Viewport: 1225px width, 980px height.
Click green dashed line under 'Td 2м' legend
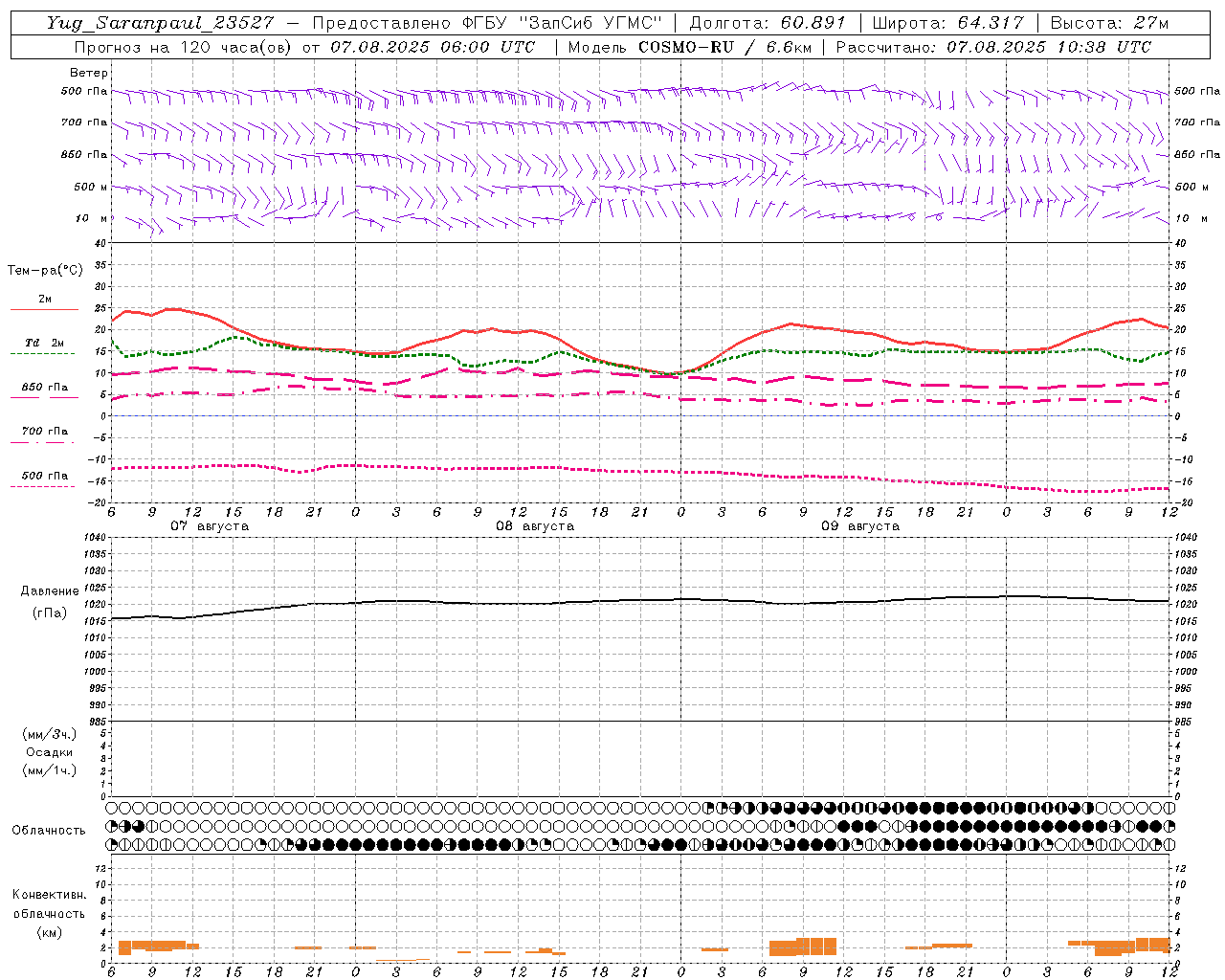(x=42, y=354)
